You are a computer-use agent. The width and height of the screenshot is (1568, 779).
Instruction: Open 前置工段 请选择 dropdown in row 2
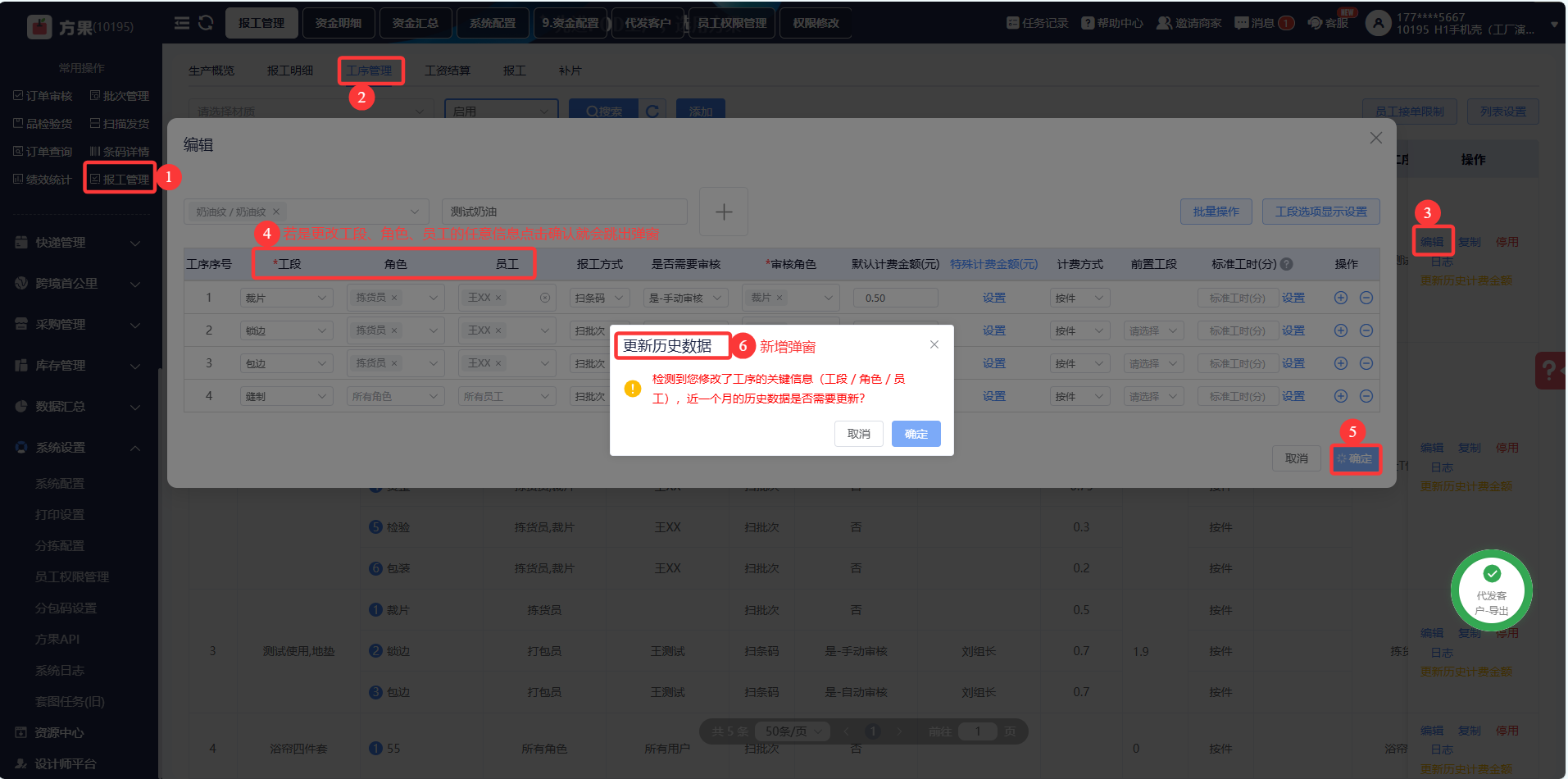(x=1154, y=330)
